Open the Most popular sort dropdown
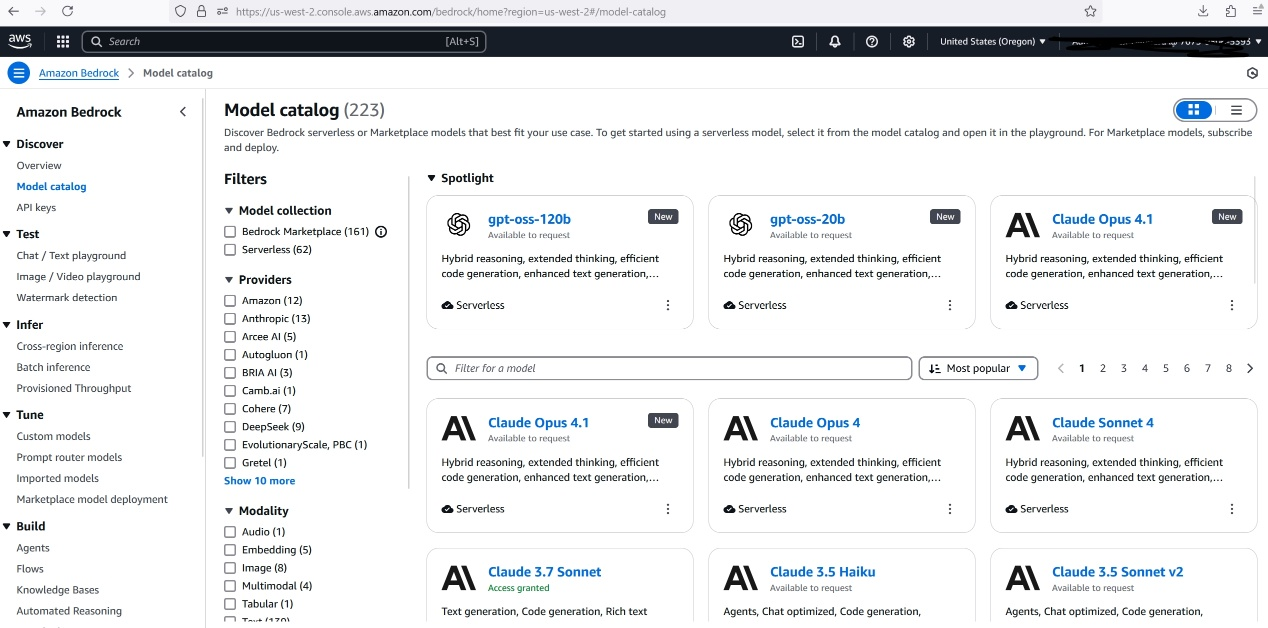 tap(977, 368)
